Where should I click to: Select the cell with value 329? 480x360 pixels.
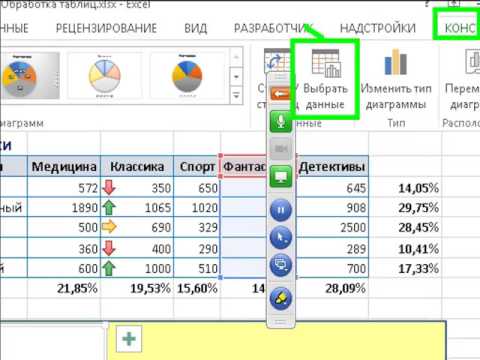coord(197,227)
